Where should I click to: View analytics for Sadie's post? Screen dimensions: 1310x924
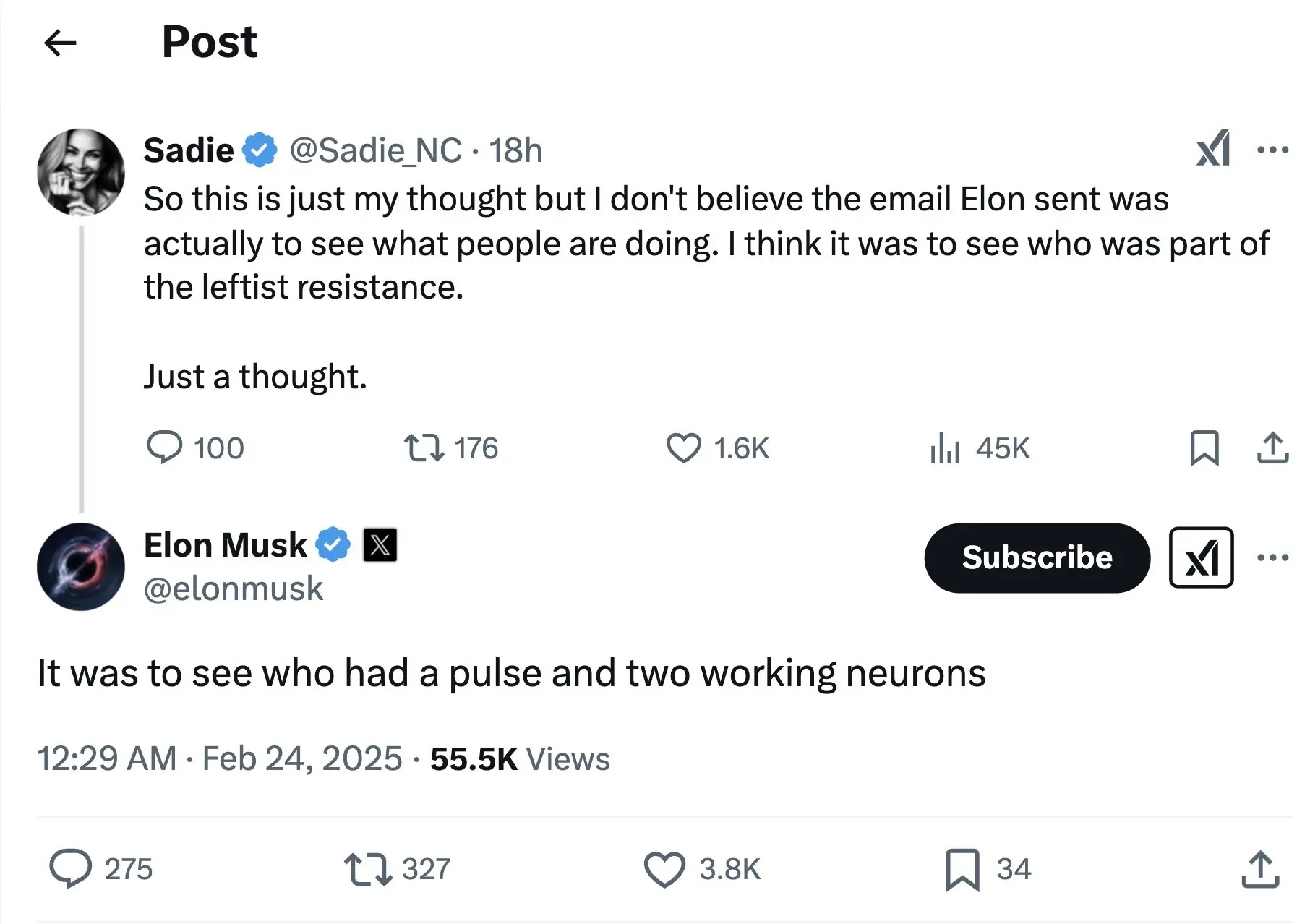[945, 448]
